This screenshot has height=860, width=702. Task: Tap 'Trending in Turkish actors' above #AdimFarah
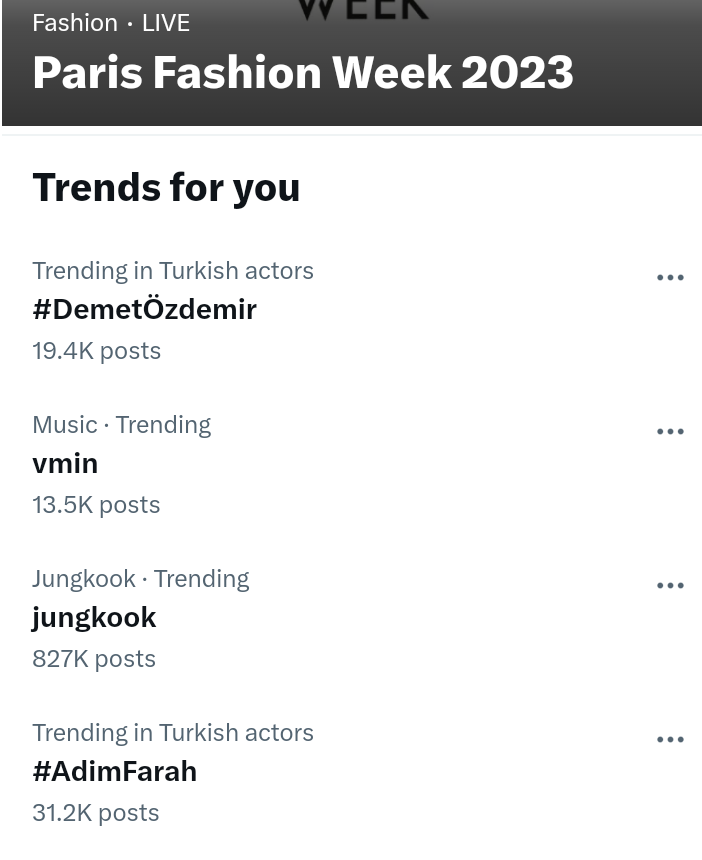173,733
